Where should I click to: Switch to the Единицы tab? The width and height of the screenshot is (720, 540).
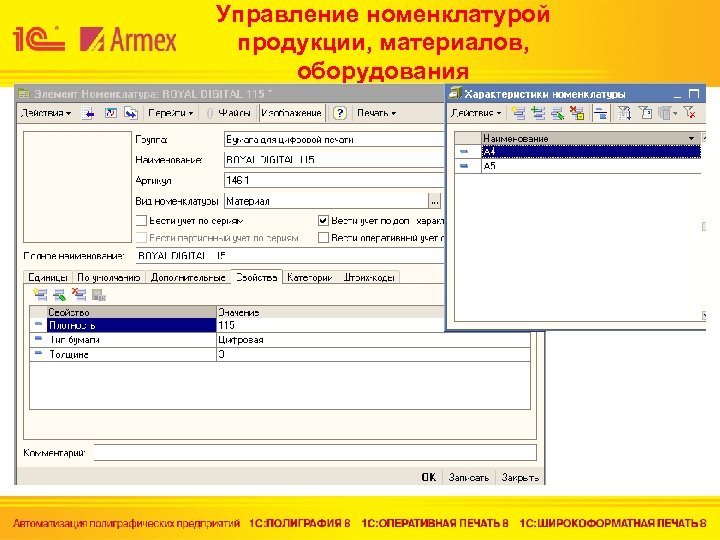[48, 277]
